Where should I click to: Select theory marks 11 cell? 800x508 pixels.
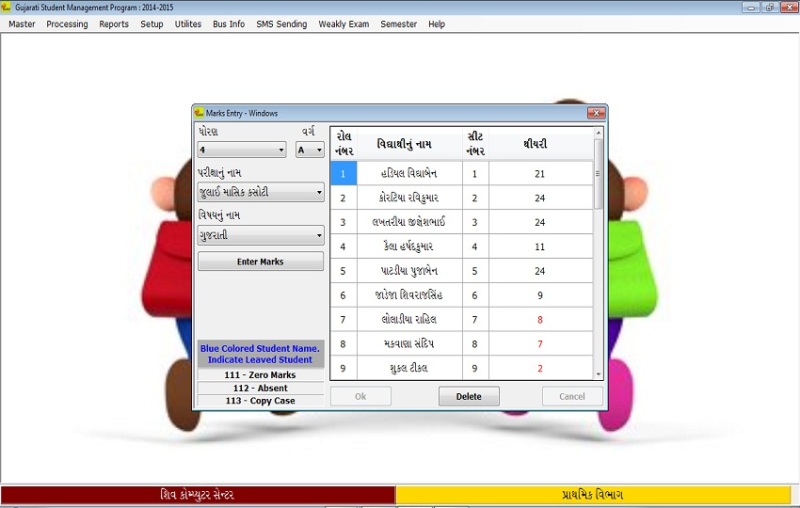click(540, 246)
